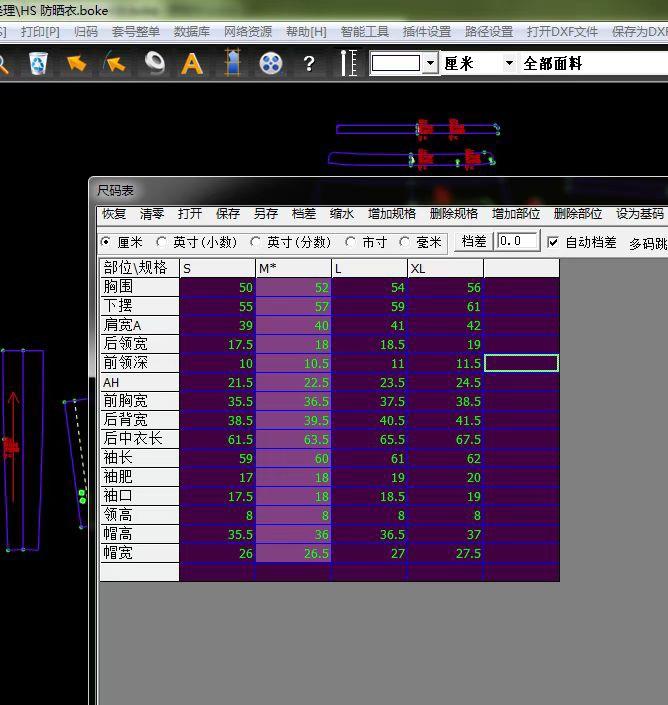Open the 网络资源 menu
668x705 pixels.
[248, 32]
